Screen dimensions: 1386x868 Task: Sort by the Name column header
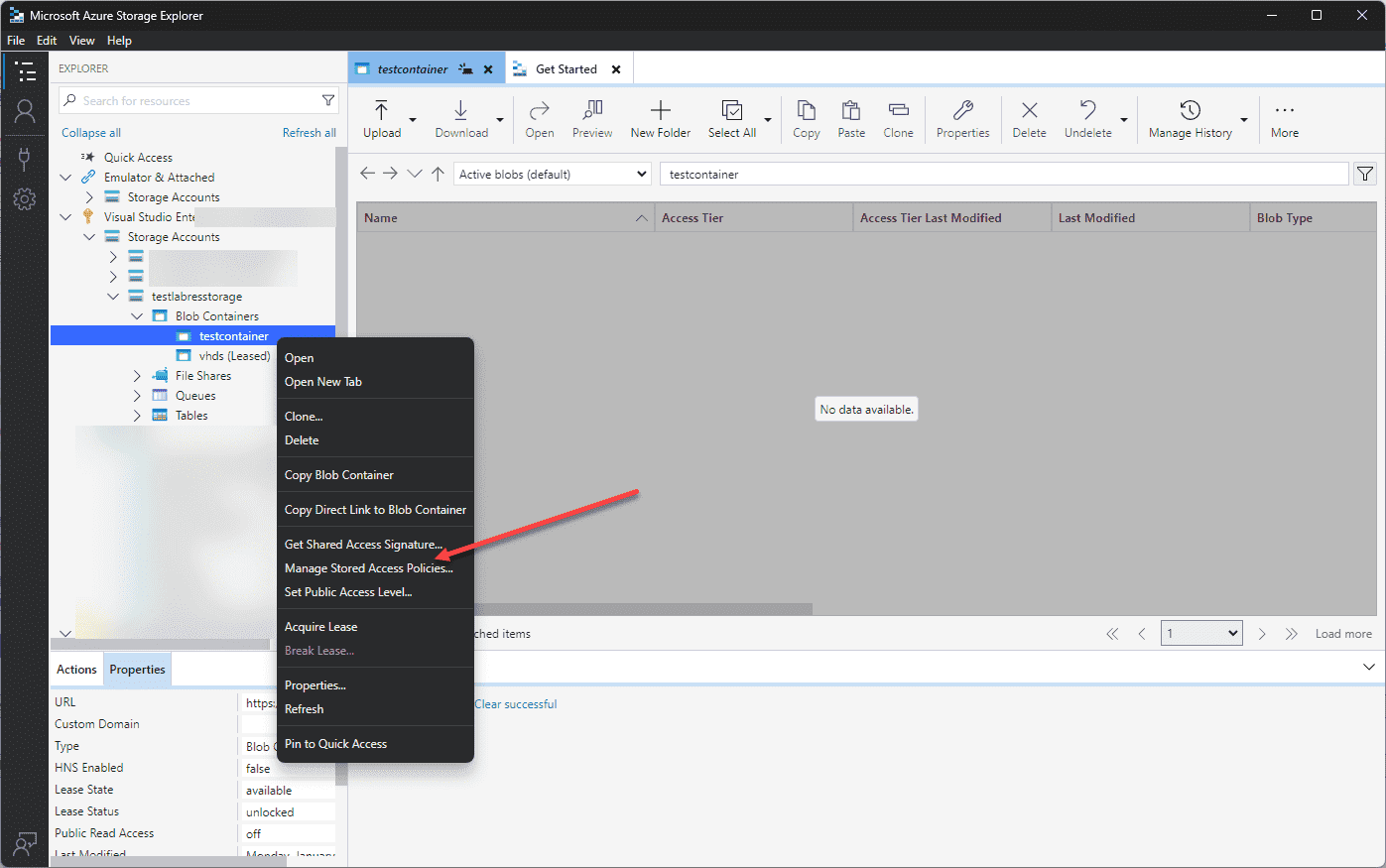505,218
